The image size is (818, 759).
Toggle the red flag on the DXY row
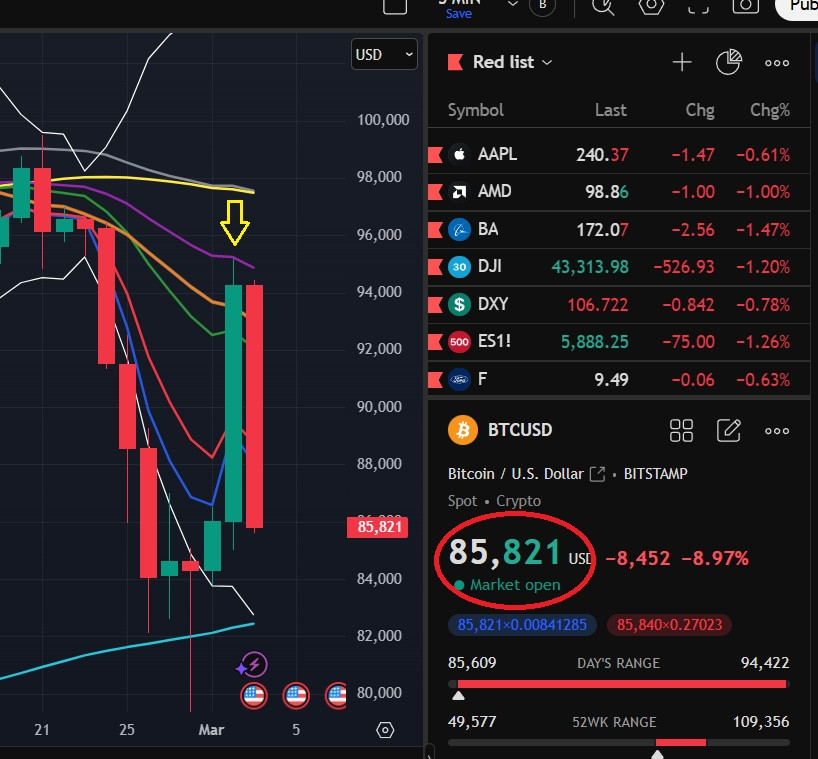[x=436, y=304]
